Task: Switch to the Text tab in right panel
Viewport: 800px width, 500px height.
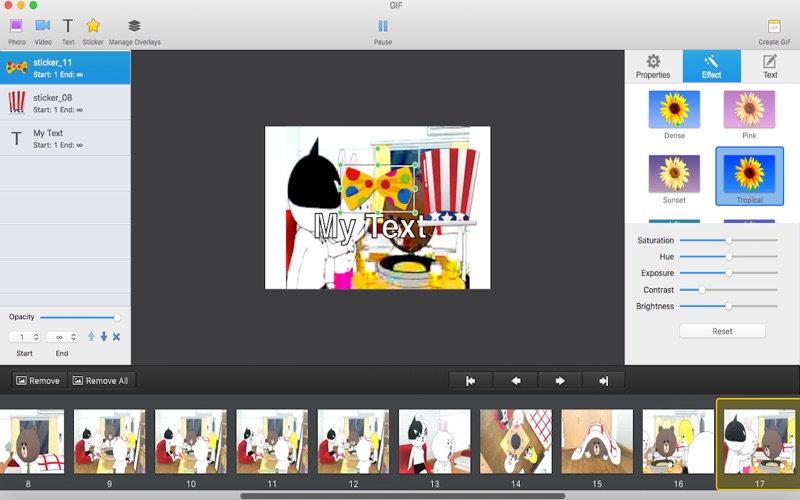Action: click(770, 66)
